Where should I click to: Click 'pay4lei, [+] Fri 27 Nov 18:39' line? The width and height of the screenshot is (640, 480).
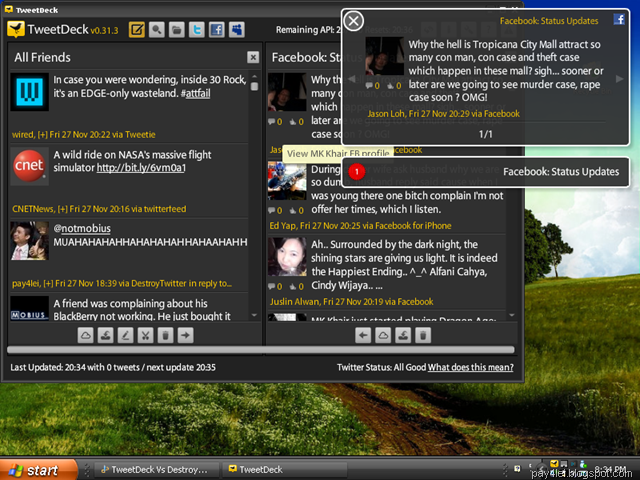(122, 284)
